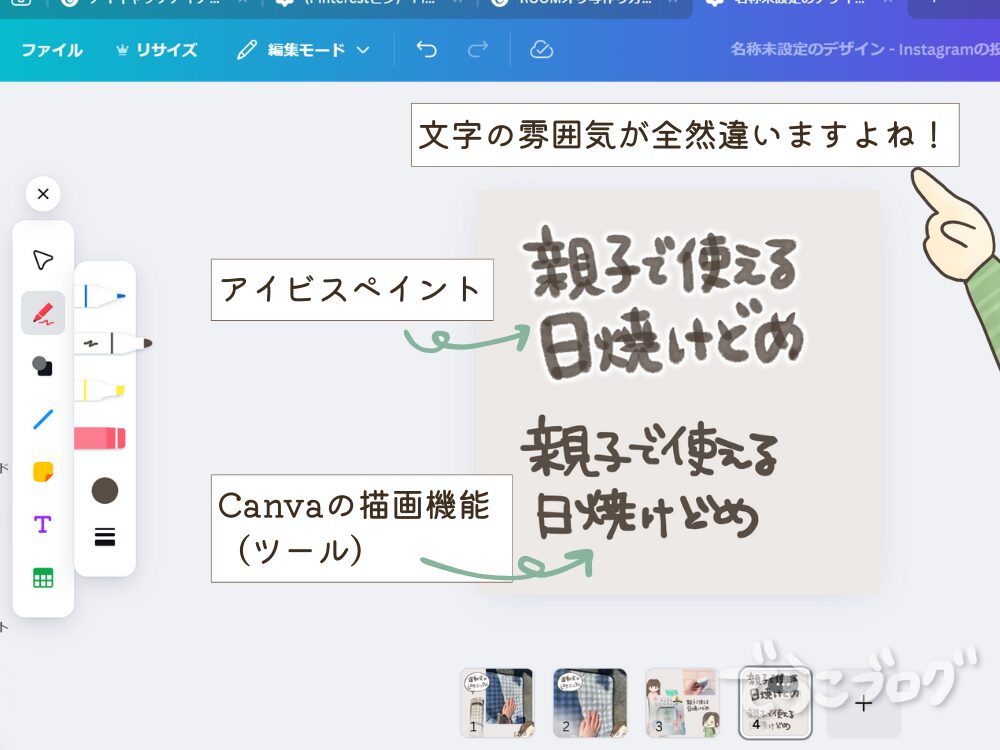Click the Canvaの描画機能 label text
The width and height of the screenshot is (1000, 750).
tap(354, 506)
